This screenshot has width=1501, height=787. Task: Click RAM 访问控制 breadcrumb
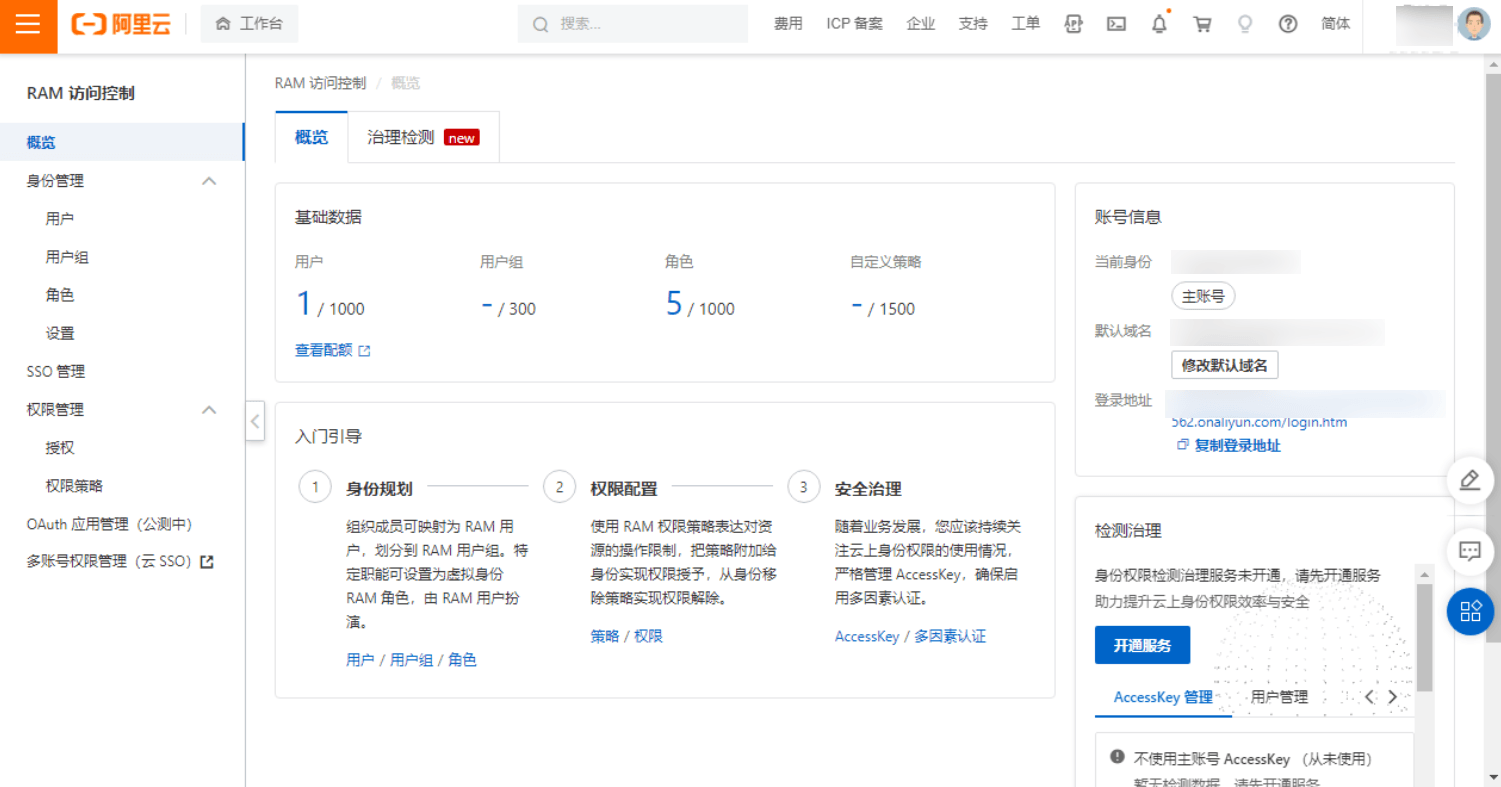click(x=320, y=83)
